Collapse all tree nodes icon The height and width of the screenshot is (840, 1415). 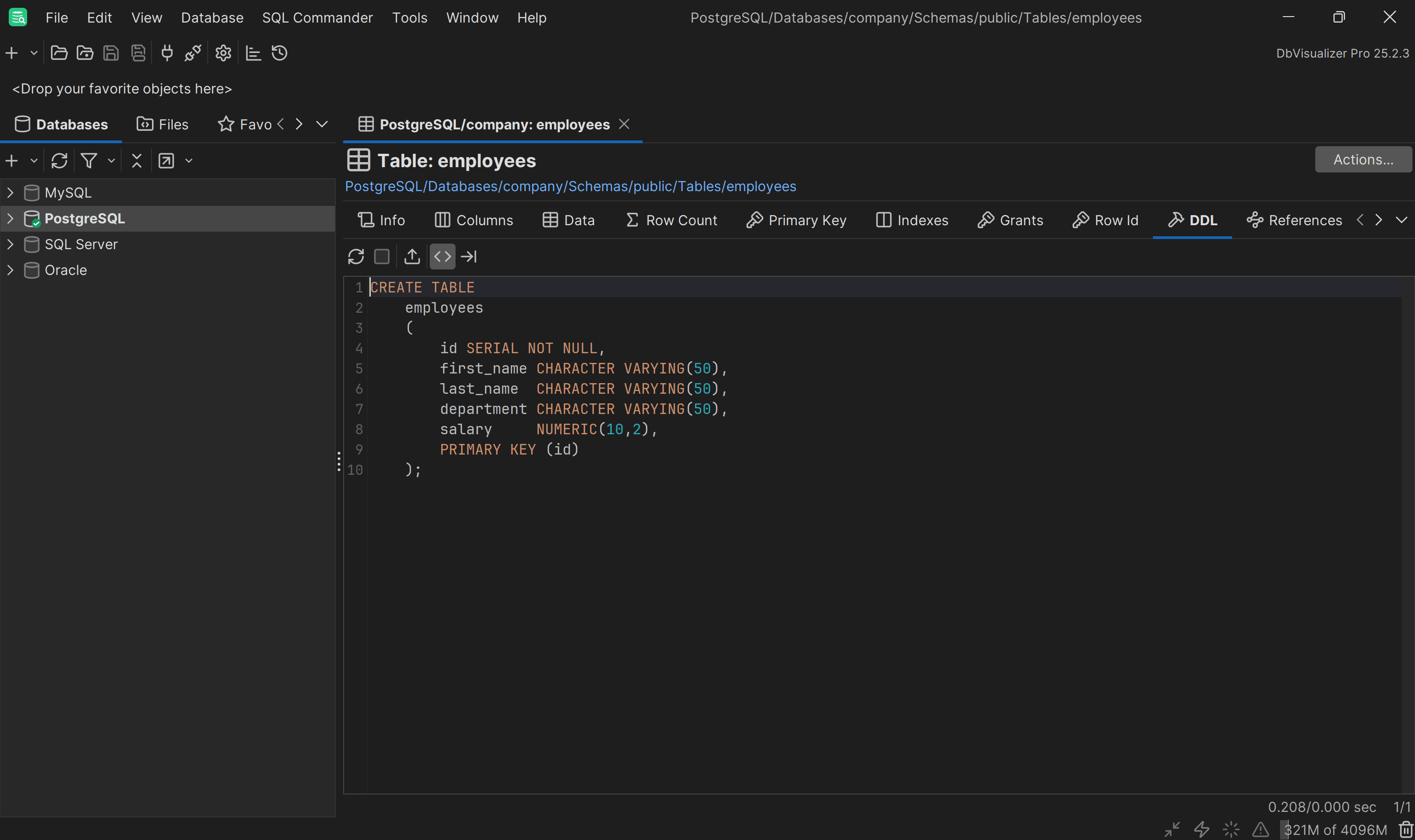pyautogui.click(x=136, y=161)
